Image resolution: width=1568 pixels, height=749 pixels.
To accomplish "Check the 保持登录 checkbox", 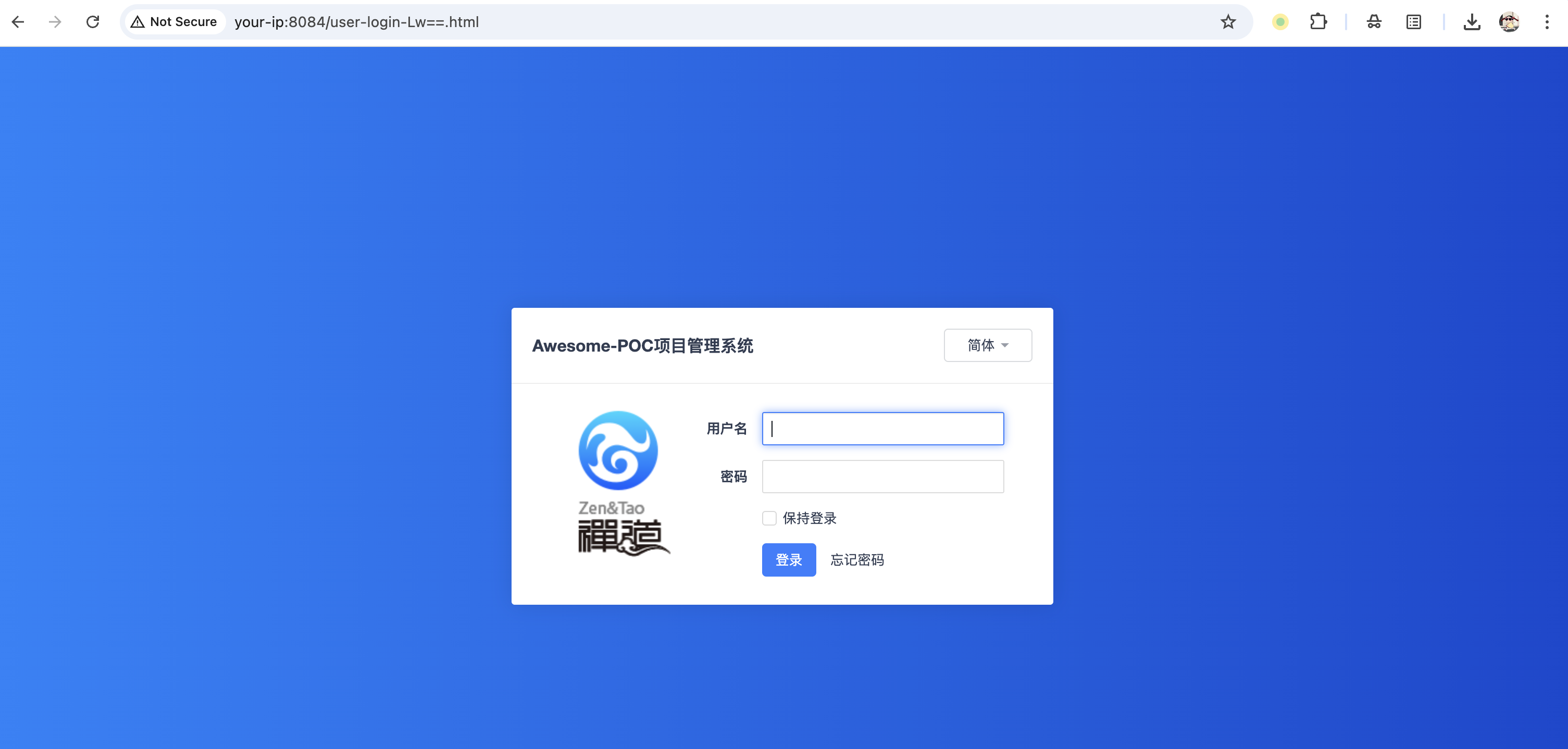I will [769, 518].
